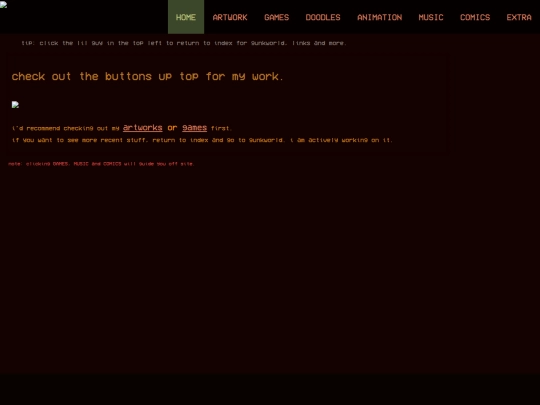
Task: Click the tip line about the lil guy
Action: (x=184, y=43)
